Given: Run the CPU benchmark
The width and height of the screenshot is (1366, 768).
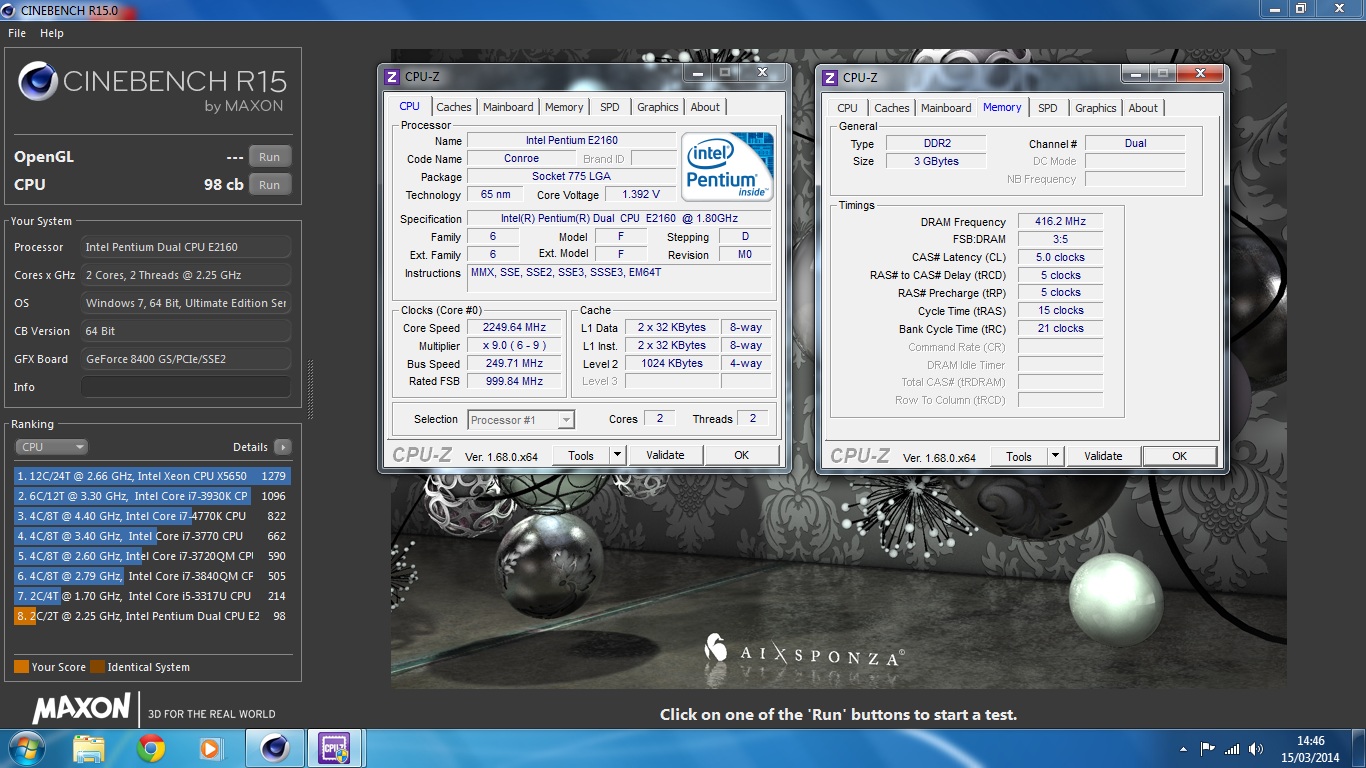Looking at the screenshot, I should (x=270, y=185).
